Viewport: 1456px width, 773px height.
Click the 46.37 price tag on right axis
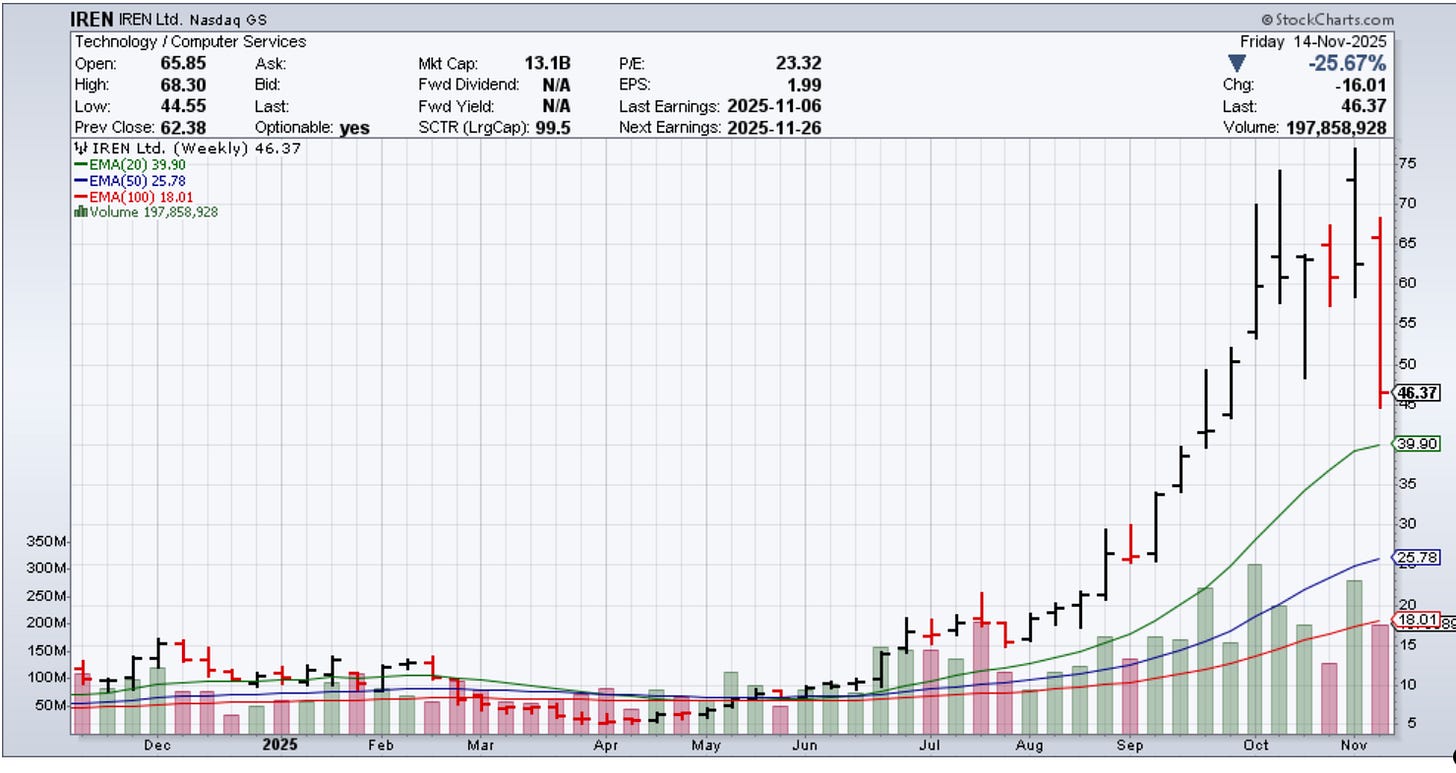[x=1417, y=393]
